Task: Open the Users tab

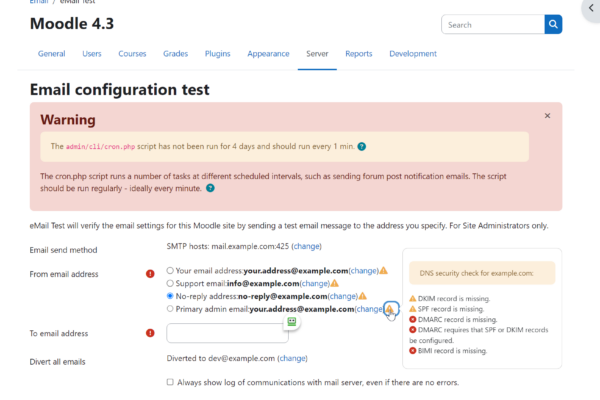Action: [x=92, y=54]
